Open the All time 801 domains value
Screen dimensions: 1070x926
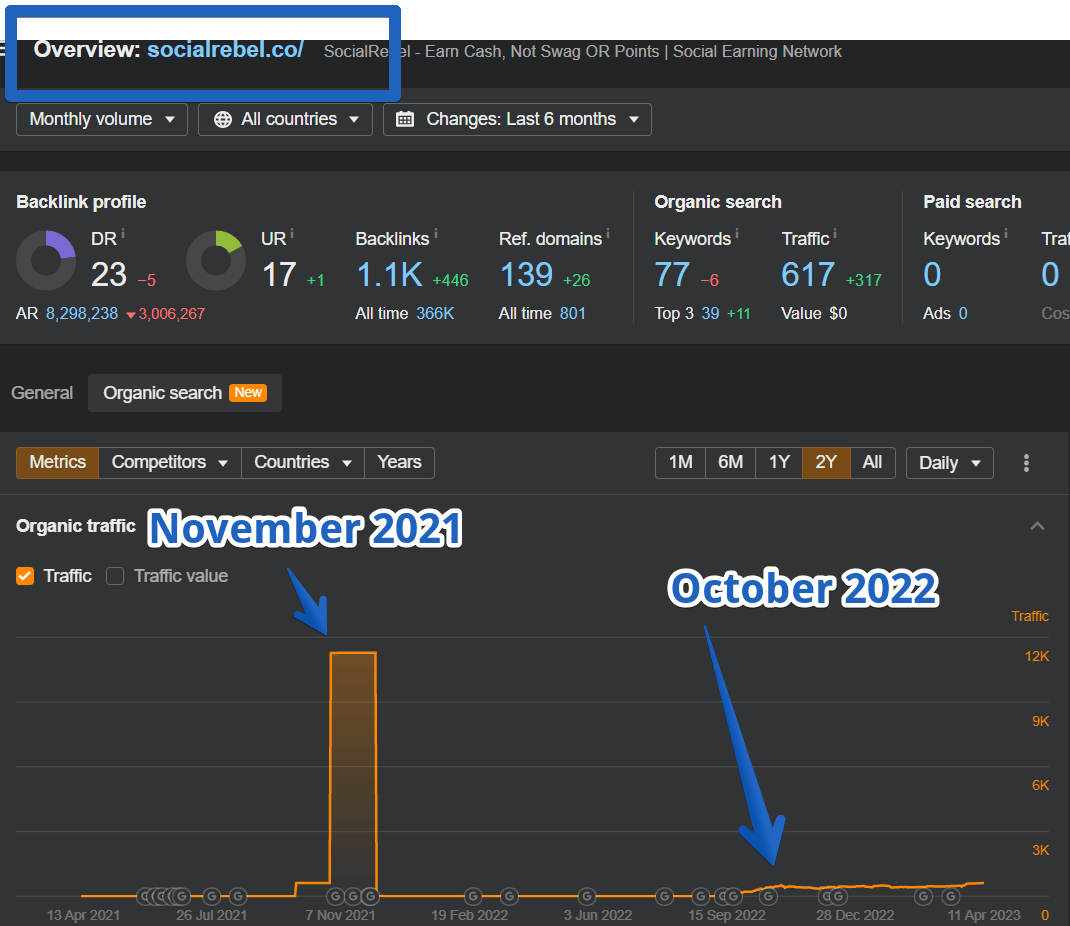tap(573, 314)
